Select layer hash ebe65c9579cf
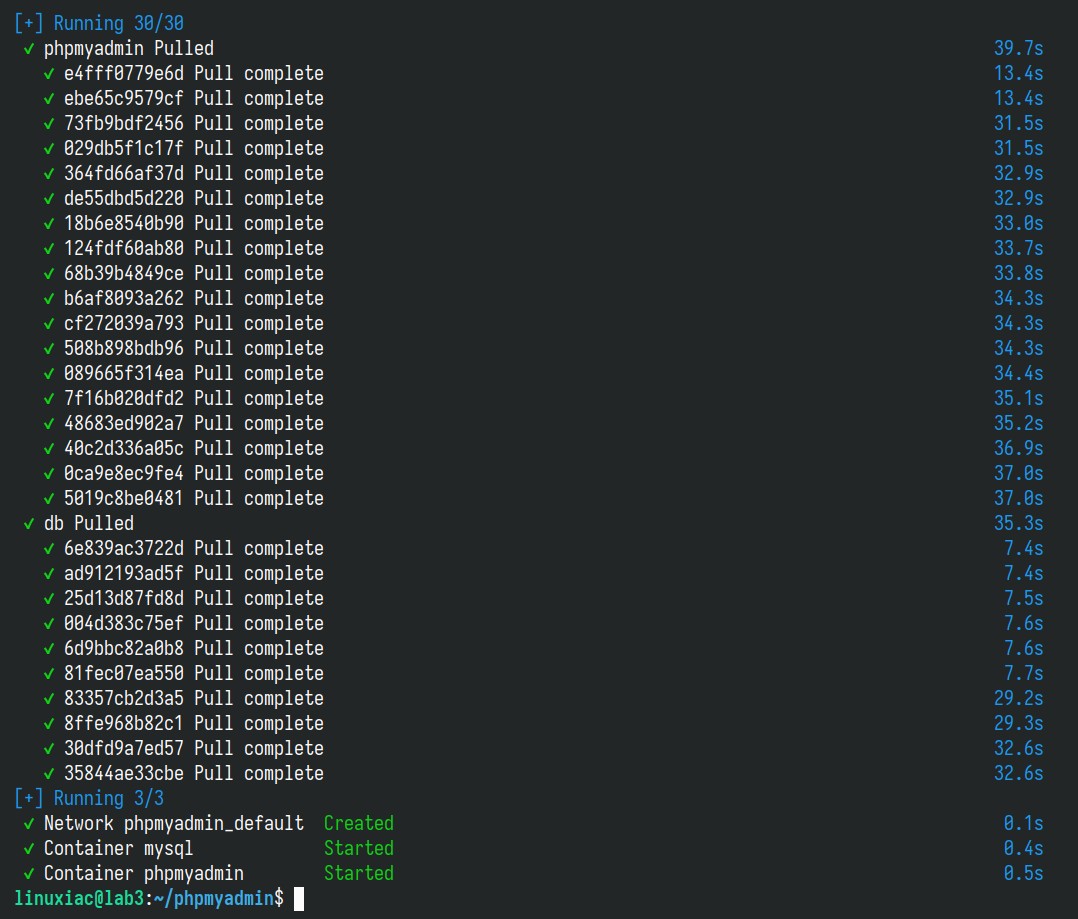Image resolution: width=1078 pixels, height=919 pixels. click(124, 98)
